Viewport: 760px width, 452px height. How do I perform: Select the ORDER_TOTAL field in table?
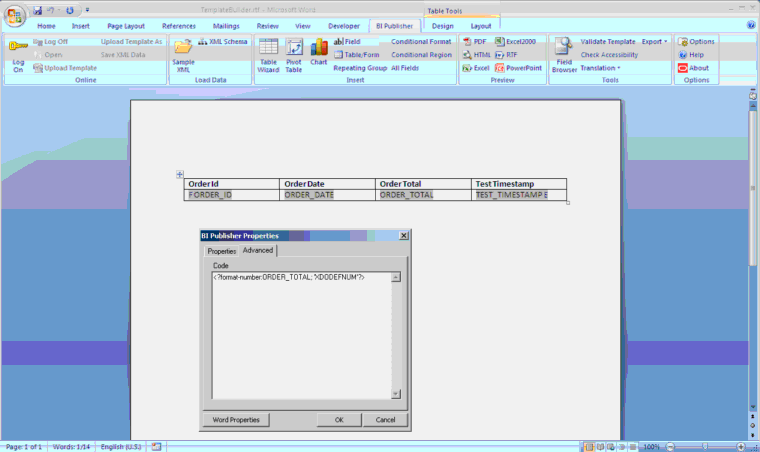[x=406, y=195]
